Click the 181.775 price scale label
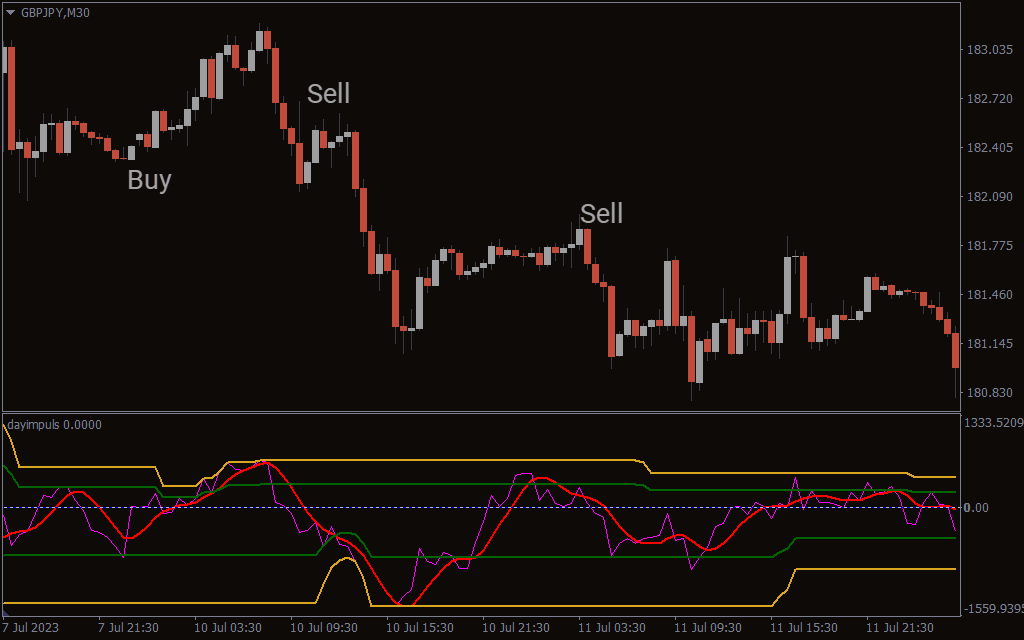The image size is (1024, 640). tap(990, 246)
